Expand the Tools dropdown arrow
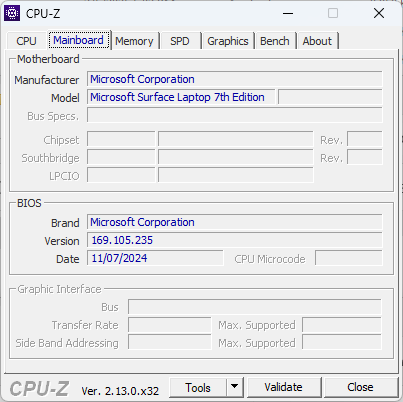403x402 pixels. [235, 387]
